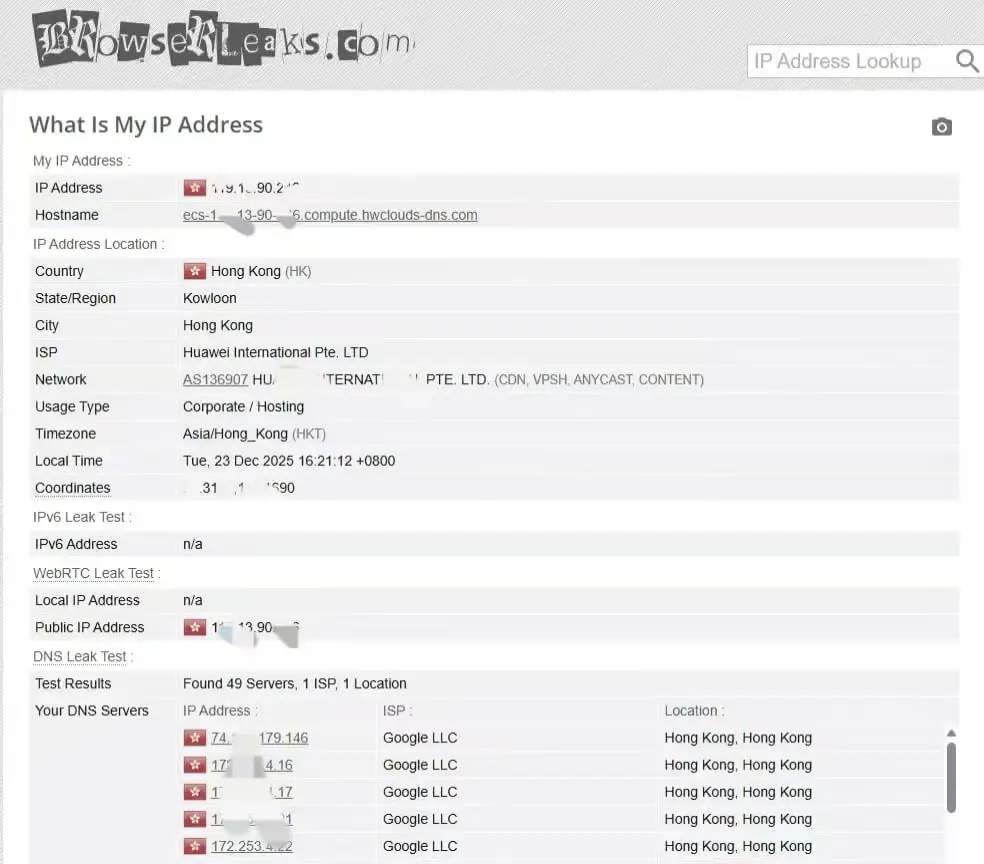The width and height of the screenshot is (984, 864).
Task: Open the WebRTC Leak Test link
Action: pos(93,573)
